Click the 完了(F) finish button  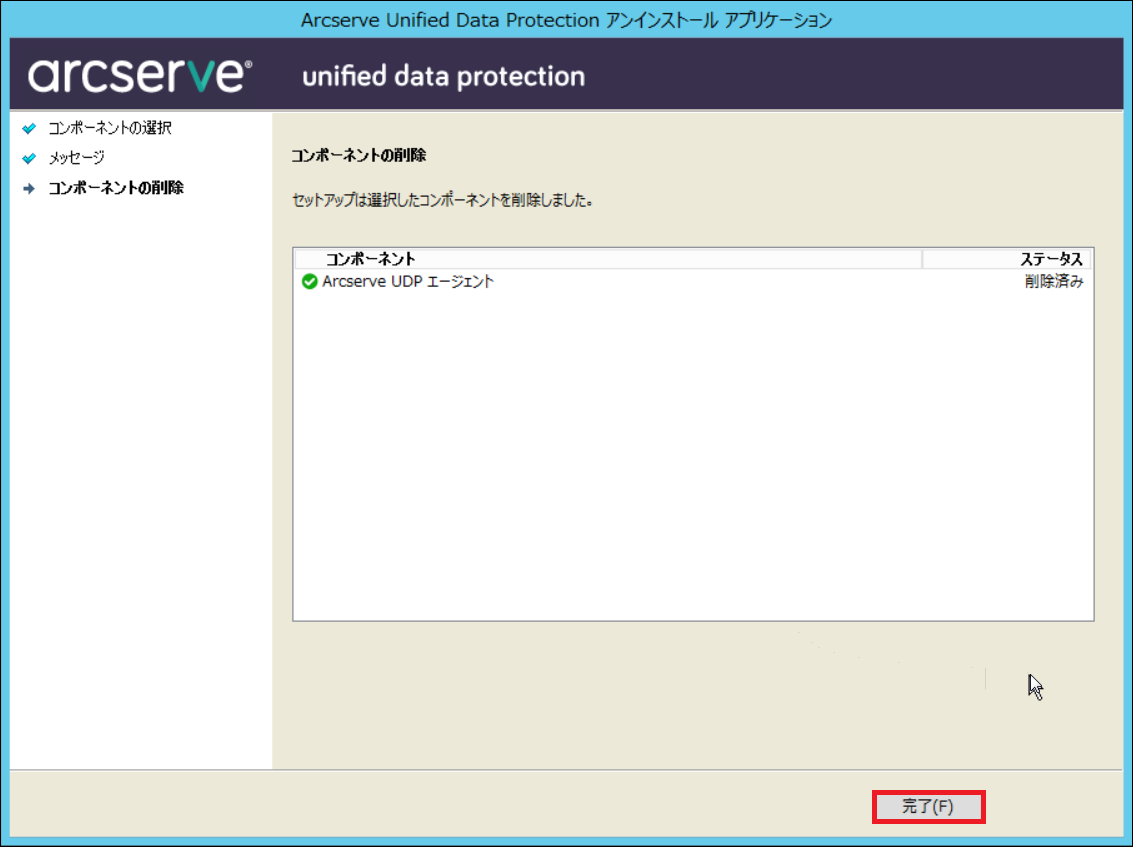pos(929,807)
